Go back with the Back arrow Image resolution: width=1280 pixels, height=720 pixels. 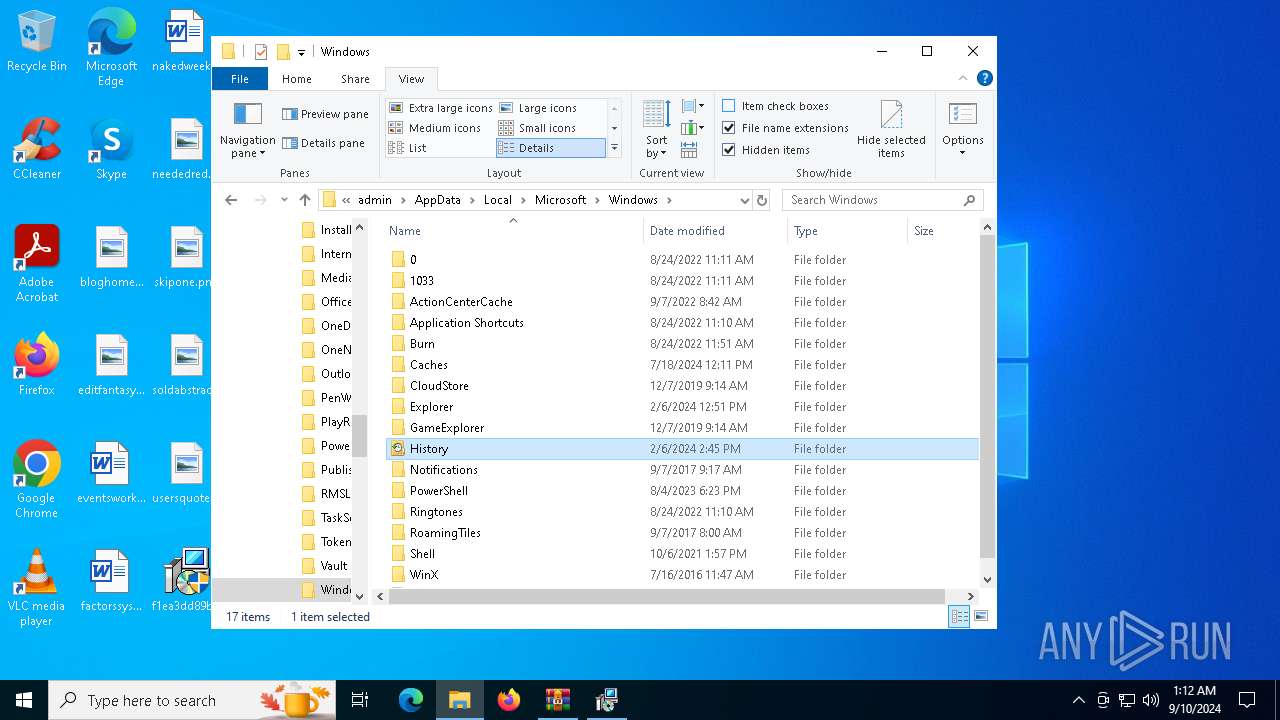[231, 200]
